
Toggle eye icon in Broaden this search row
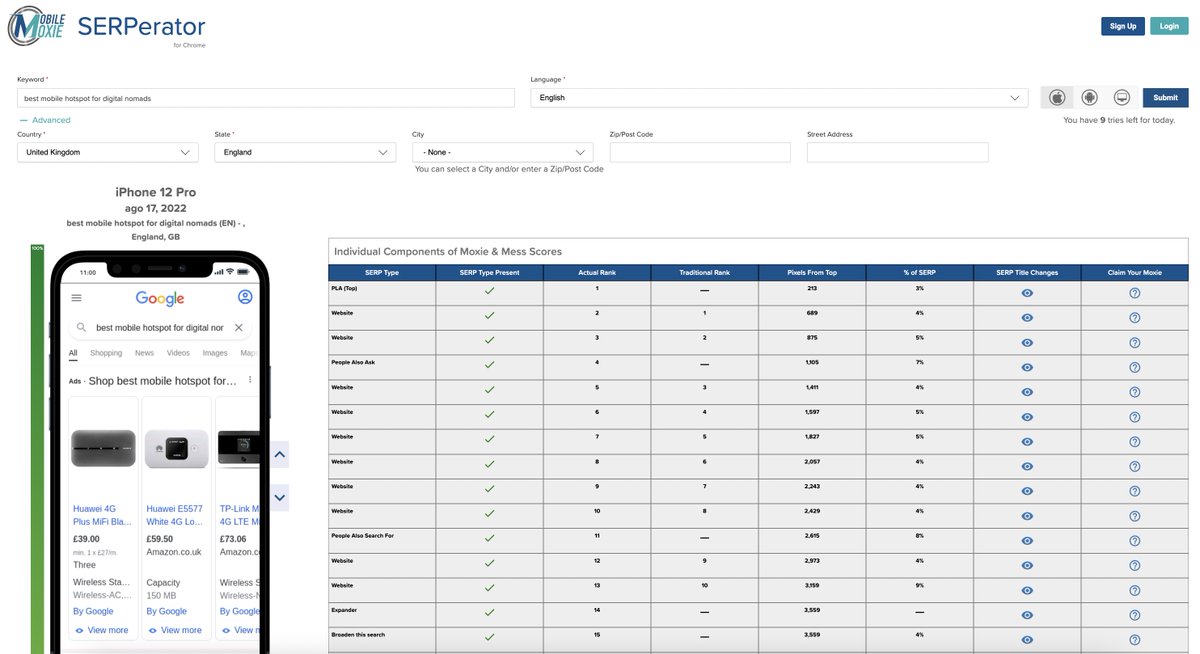(x=1027, y=640)
